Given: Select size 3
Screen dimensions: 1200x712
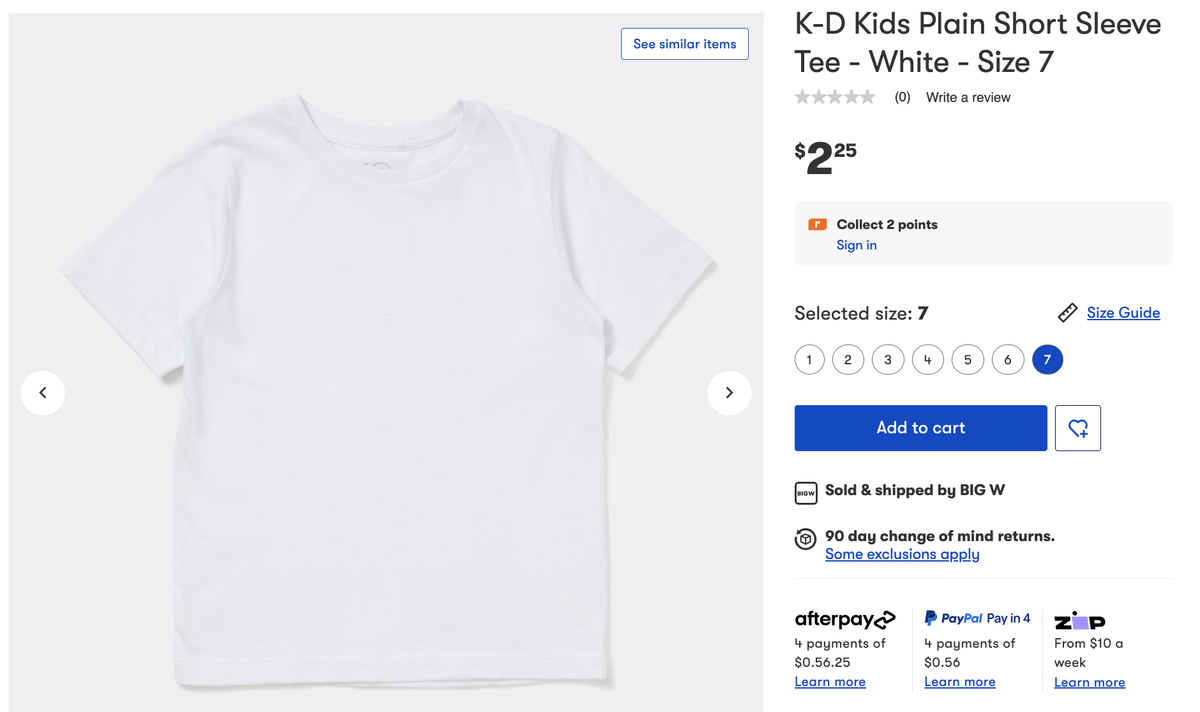Looking at the screenshot, I should [x=888, y=360].
